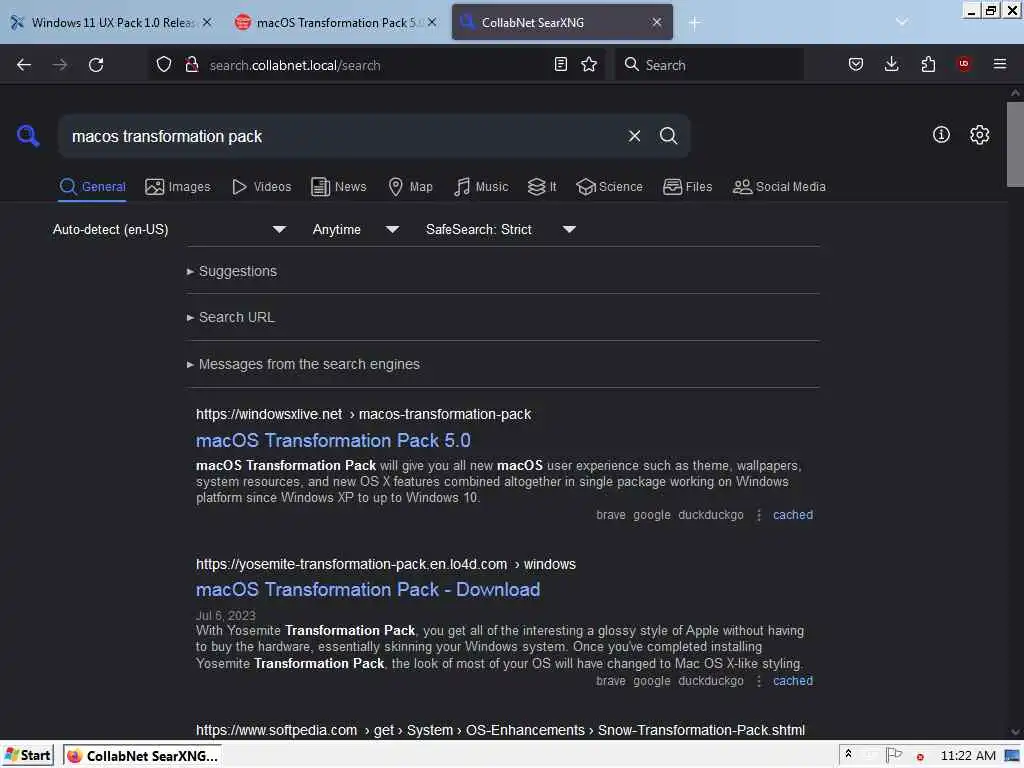Open the About info icon

[x=941, y=135]
